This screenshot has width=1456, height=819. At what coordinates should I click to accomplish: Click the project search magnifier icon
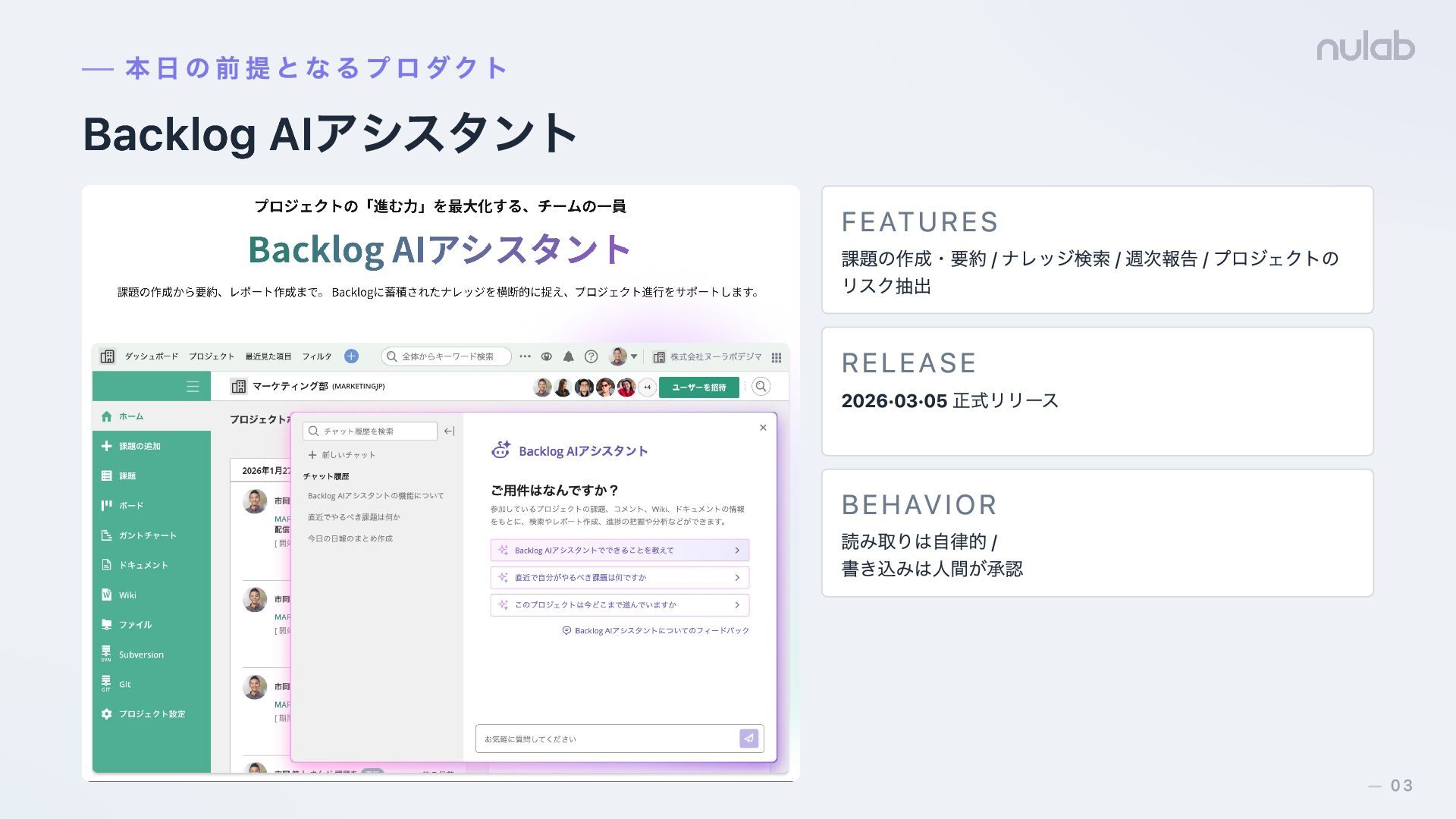click(761, 387)
